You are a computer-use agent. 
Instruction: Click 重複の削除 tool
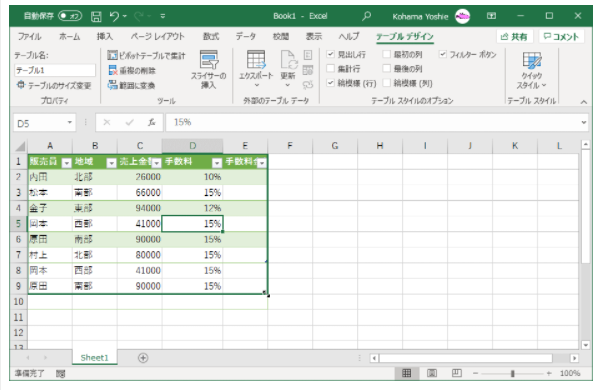click(x=132, y=70)
